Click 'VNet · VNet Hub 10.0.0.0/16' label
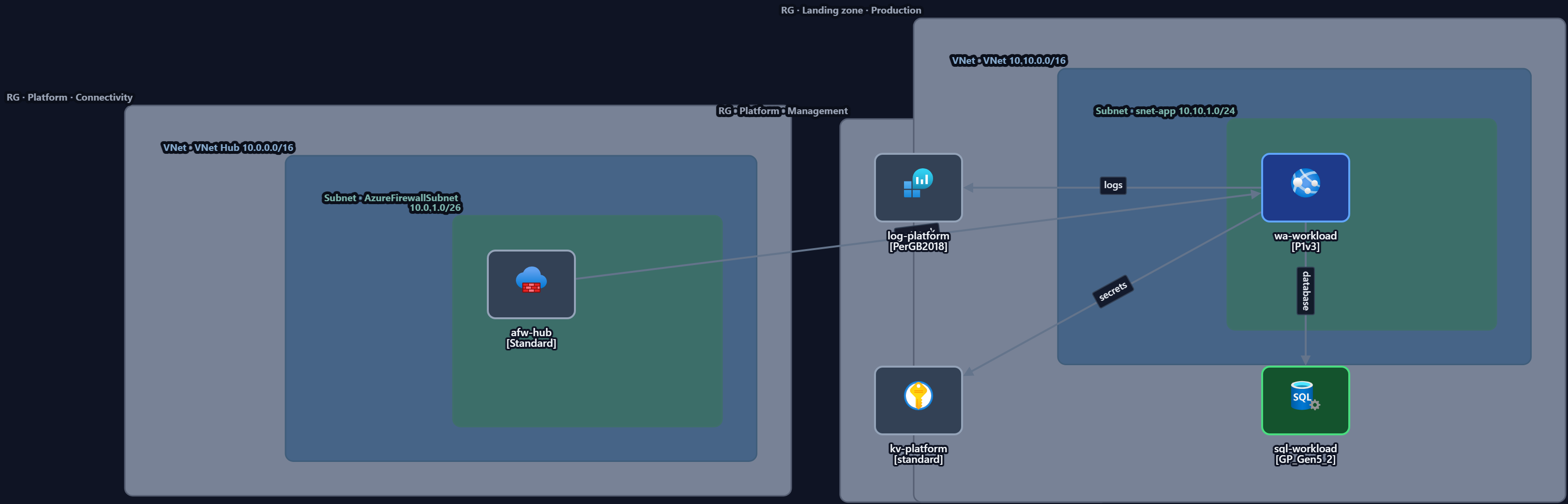Screen dimensions: 1568x504 click(x=228, y=148)
